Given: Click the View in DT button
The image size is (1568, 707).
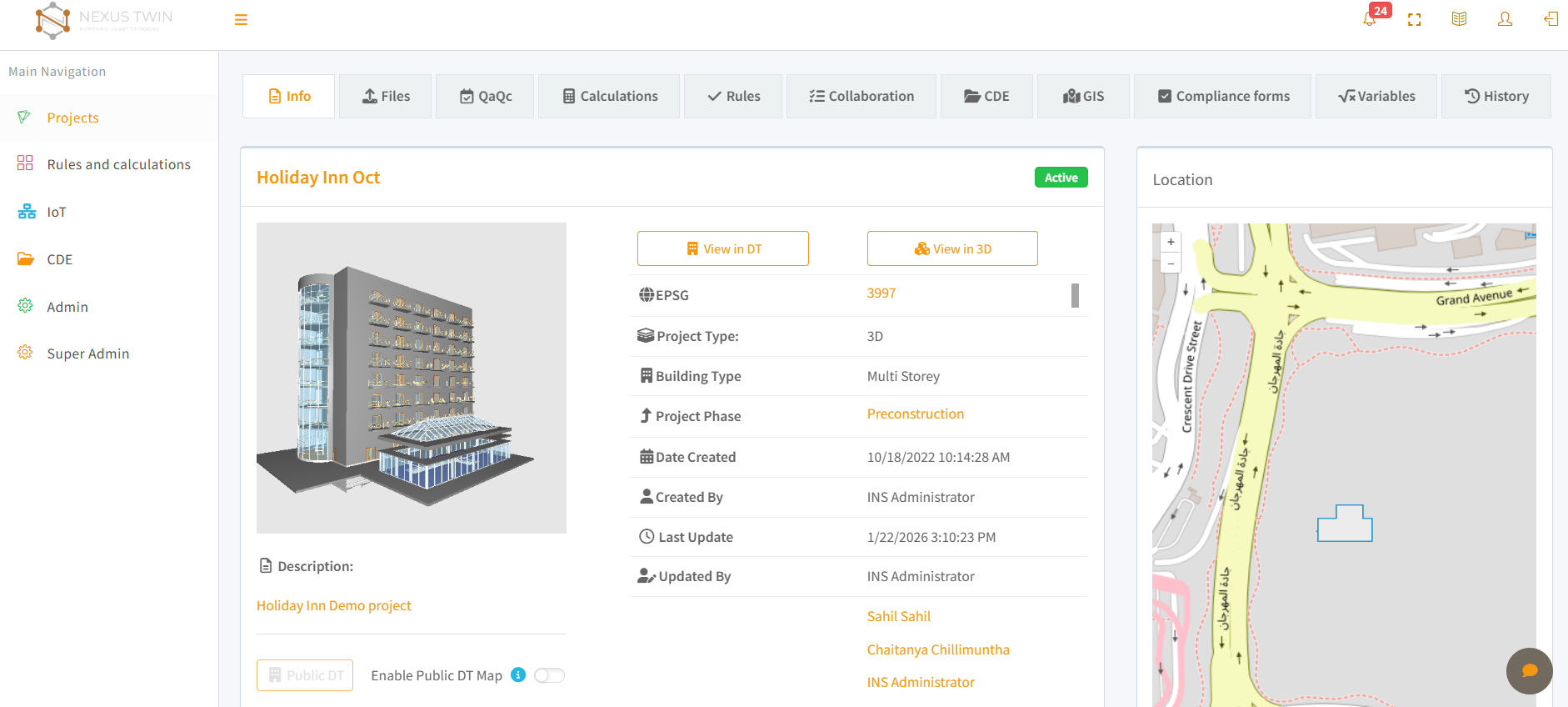Looking at the screenshot, I should coord(723,248).
